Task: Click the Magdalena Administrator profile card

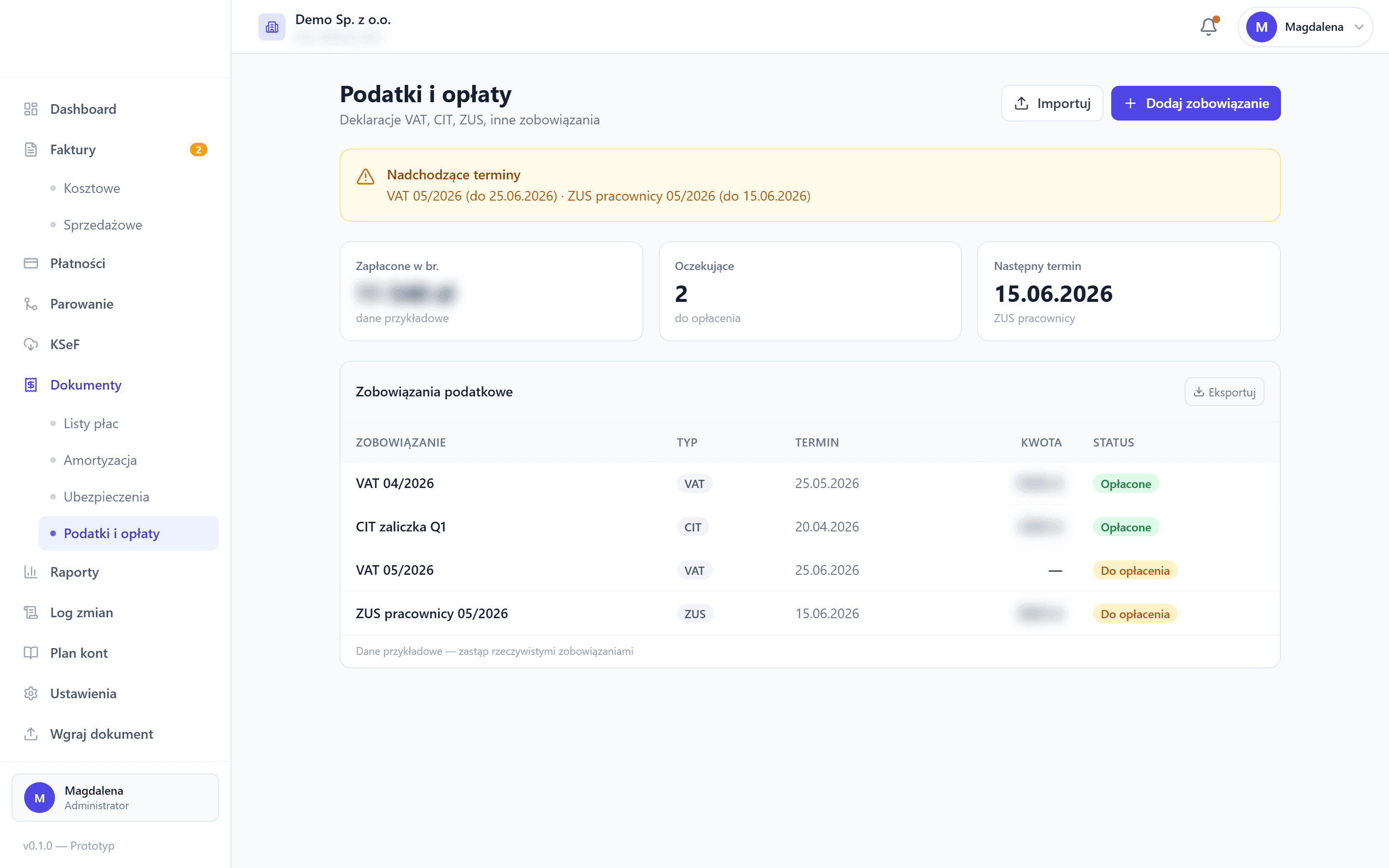Action: tap(115, 798)
